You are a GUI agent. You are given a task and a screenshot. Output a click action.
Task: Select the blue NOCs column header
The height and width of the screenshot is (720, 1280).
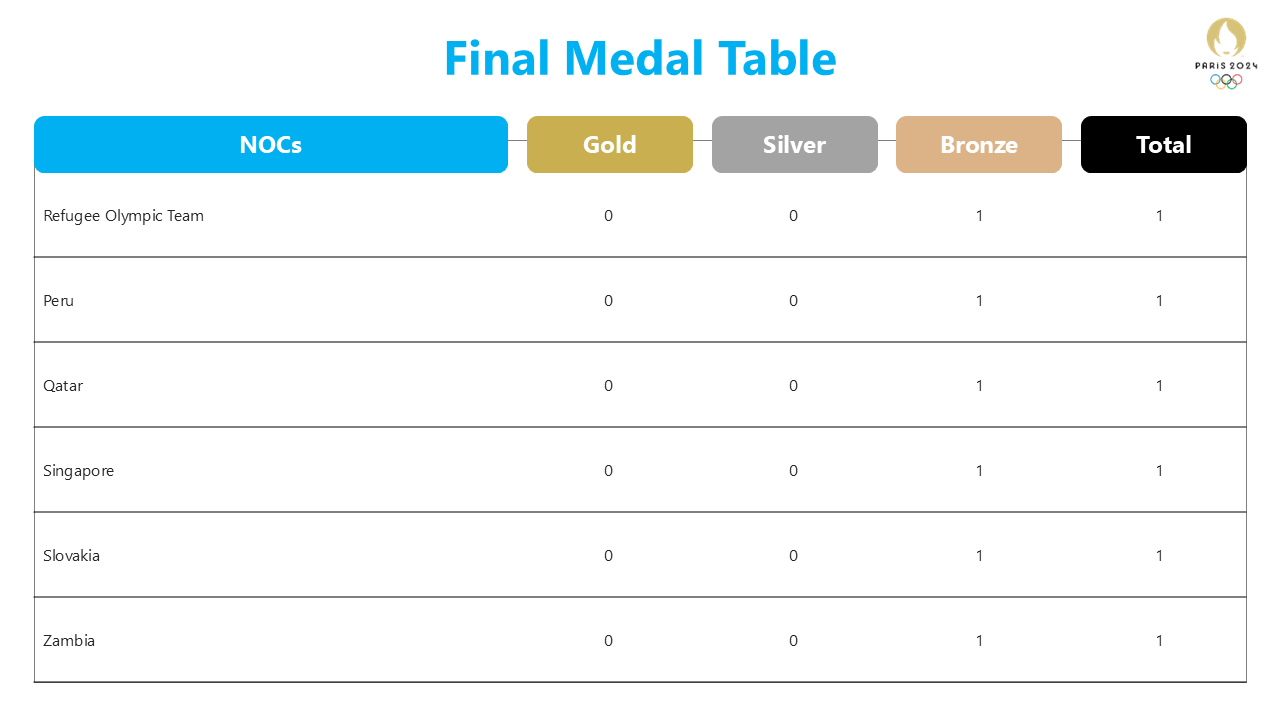[271, 145]
